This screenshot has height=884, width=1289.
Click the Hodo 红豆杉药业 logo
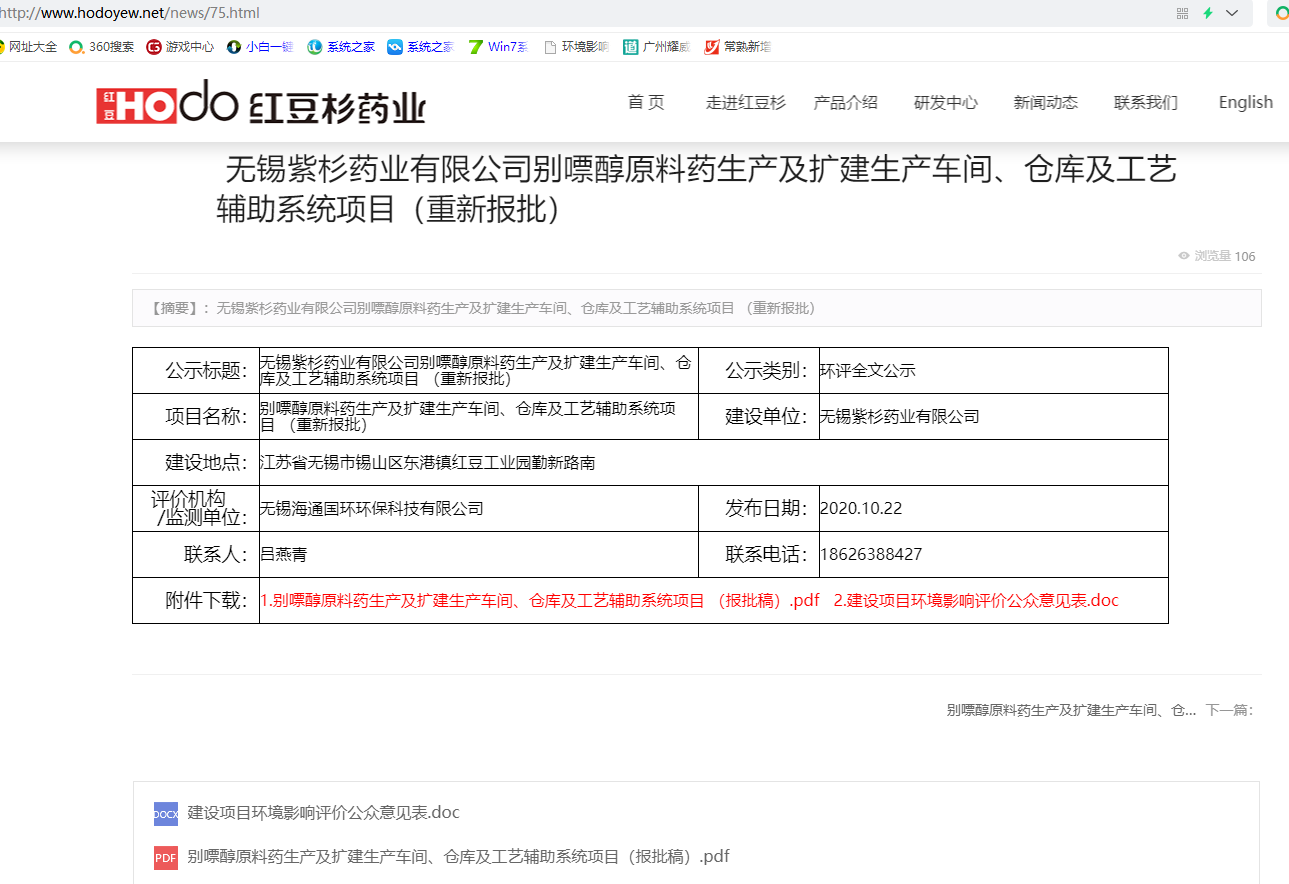[261, 103]
